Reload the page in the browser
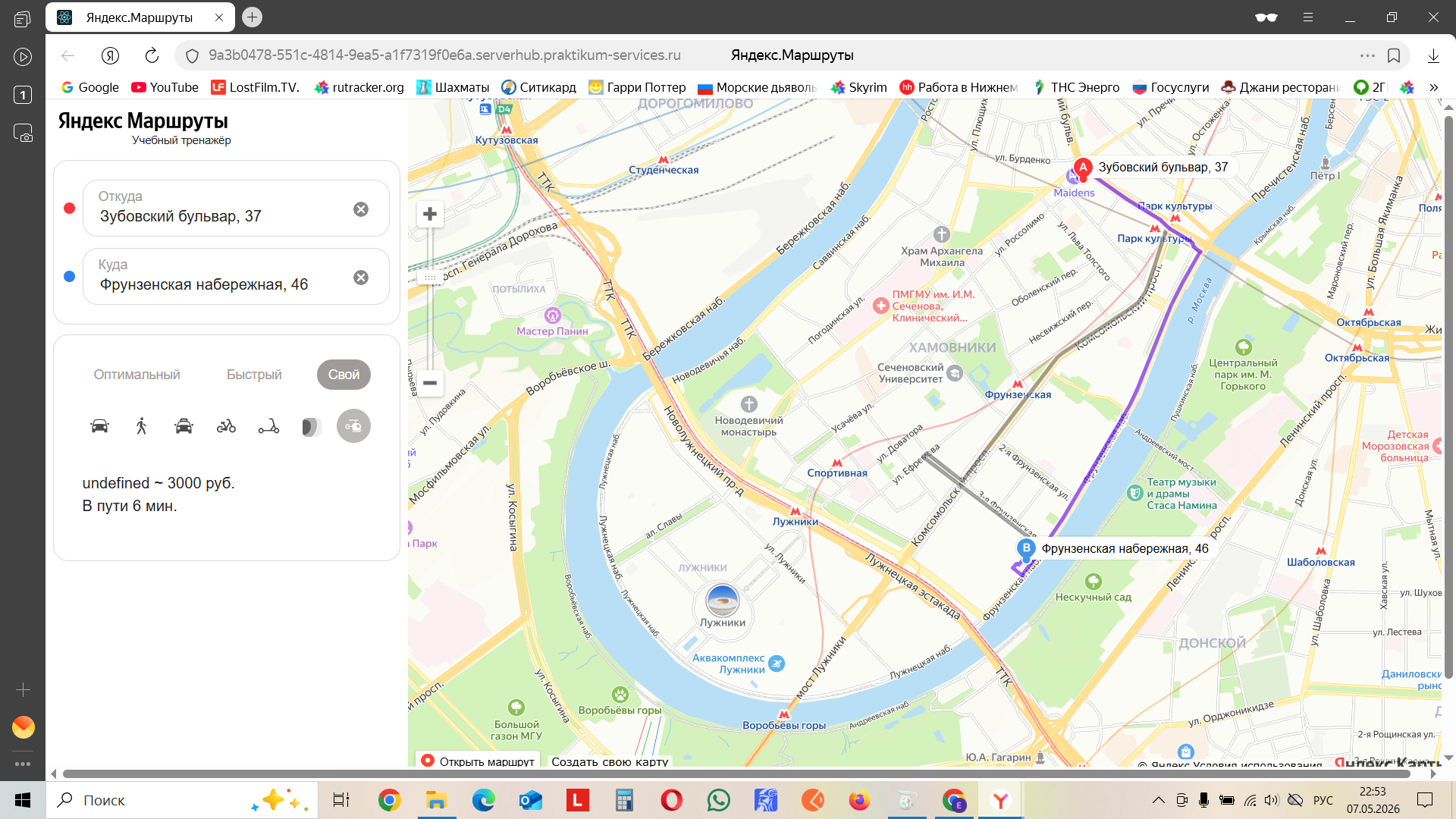The image size is (1456, 819). (152, 55)
